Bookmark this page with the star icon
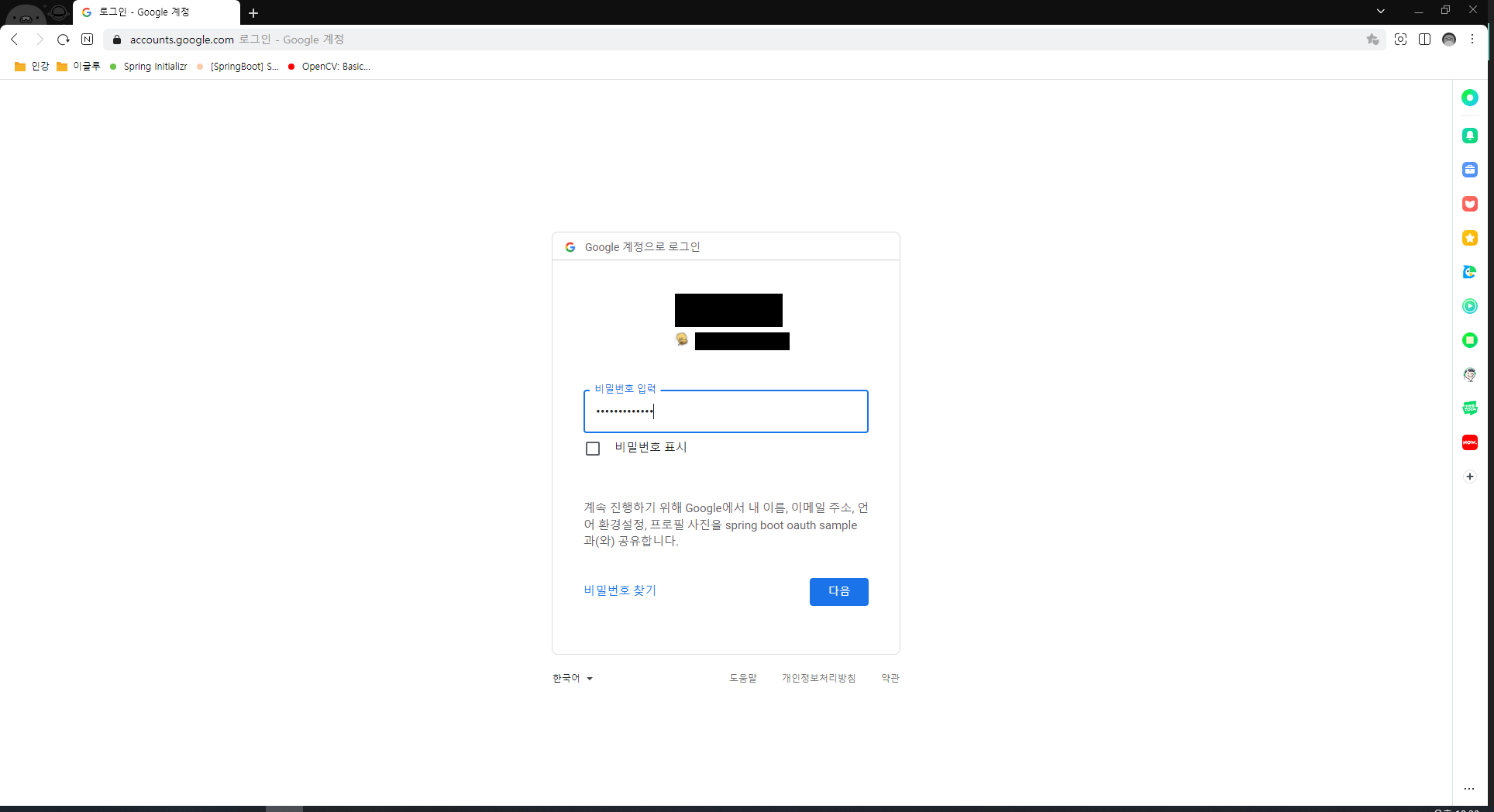Viewport: 1494px width, 812px height. click(1372, 40)
